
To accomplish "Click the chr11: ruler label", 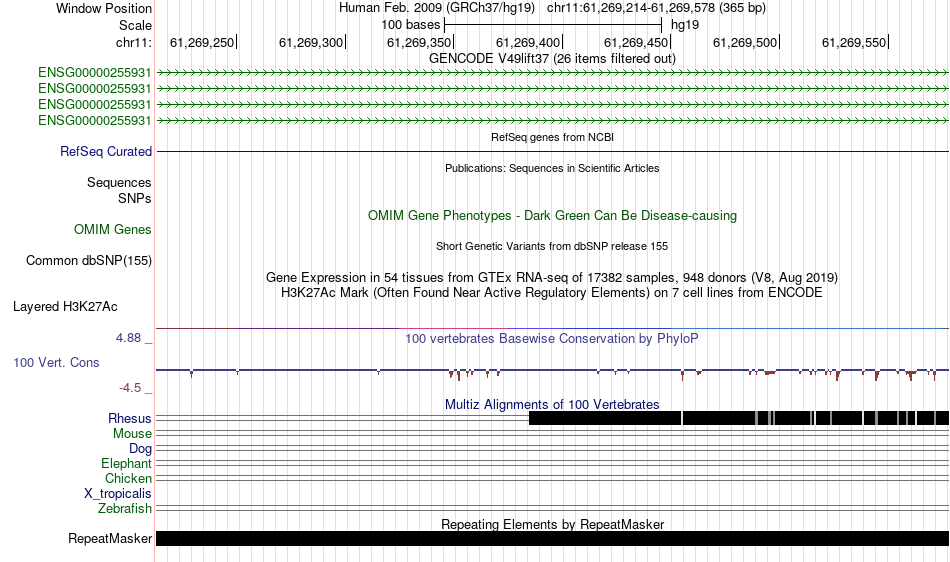I will tap(134, 42).
